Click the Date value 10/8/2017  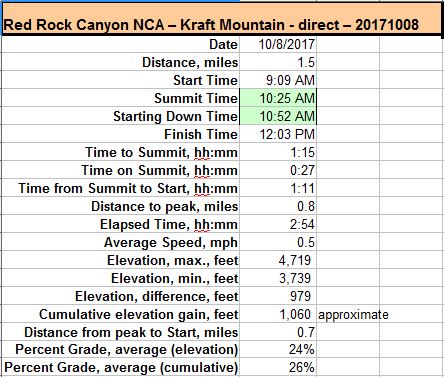(x=278, y=45)
